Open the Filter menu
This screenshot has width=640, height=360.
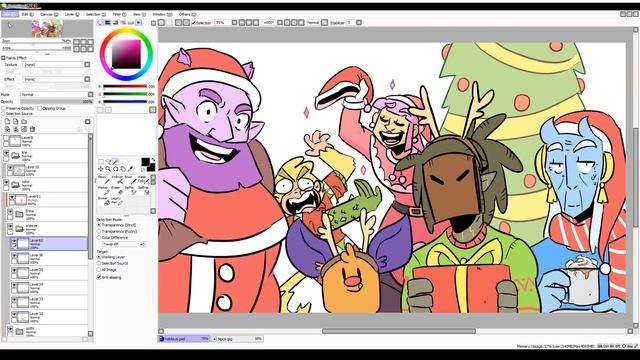[119, 14]
